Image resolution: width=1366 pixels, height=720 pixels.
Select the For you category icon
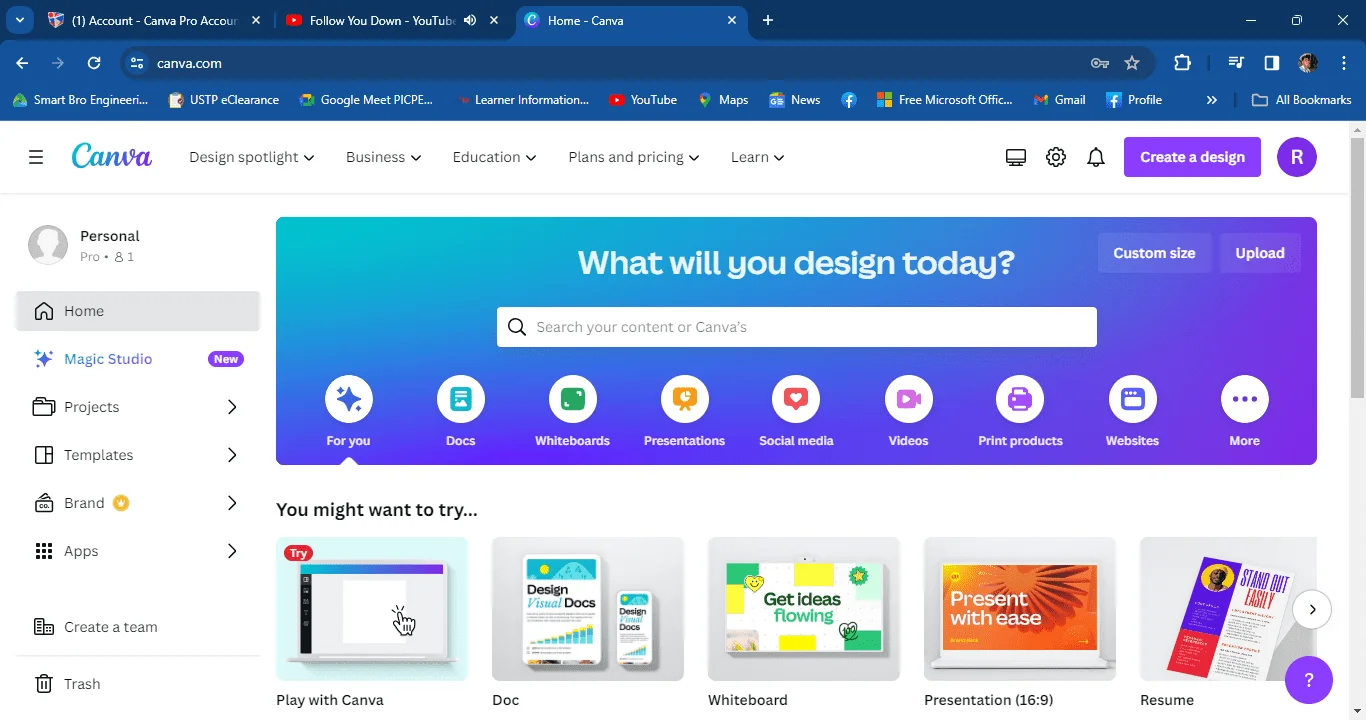pos(349,400)
